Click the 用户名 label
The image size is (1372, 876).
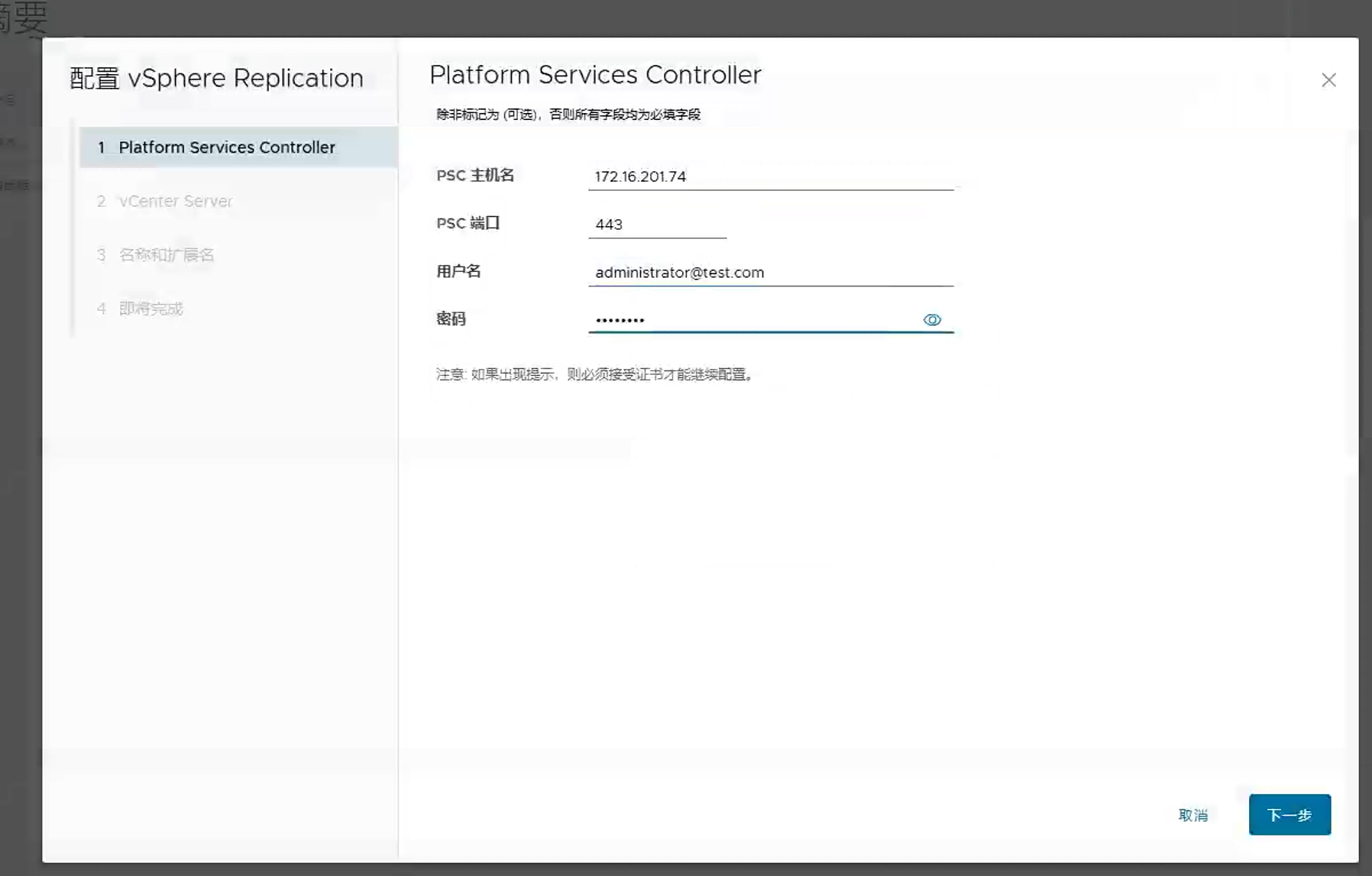pos(458,271)
